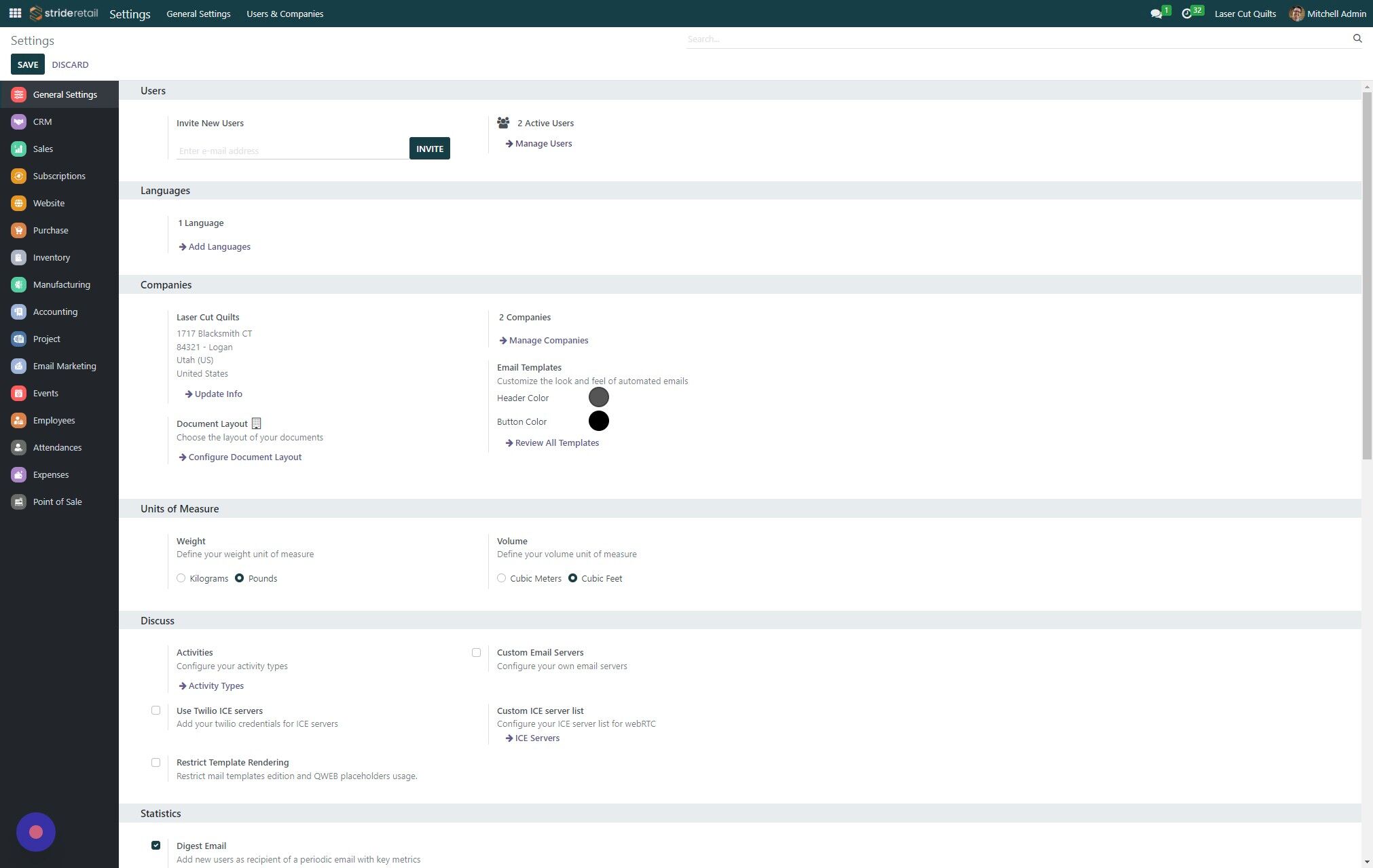Click the vertical scrollbar thumb
1373x868 pixels.
(1367, 276)
